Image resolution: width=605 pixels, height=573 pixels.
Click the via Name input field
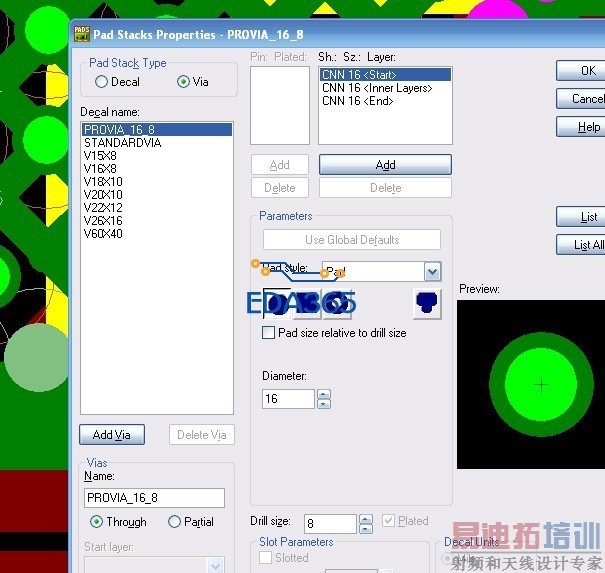click(x=154, y=498)
